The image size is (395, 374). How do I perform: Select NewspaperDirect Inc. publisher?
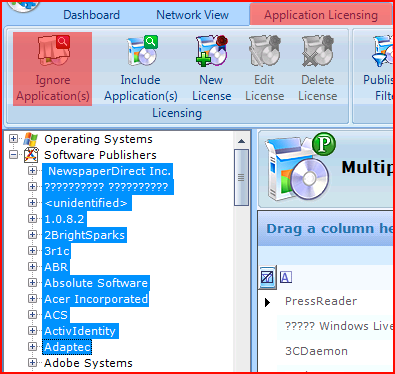tap(108, 171)
